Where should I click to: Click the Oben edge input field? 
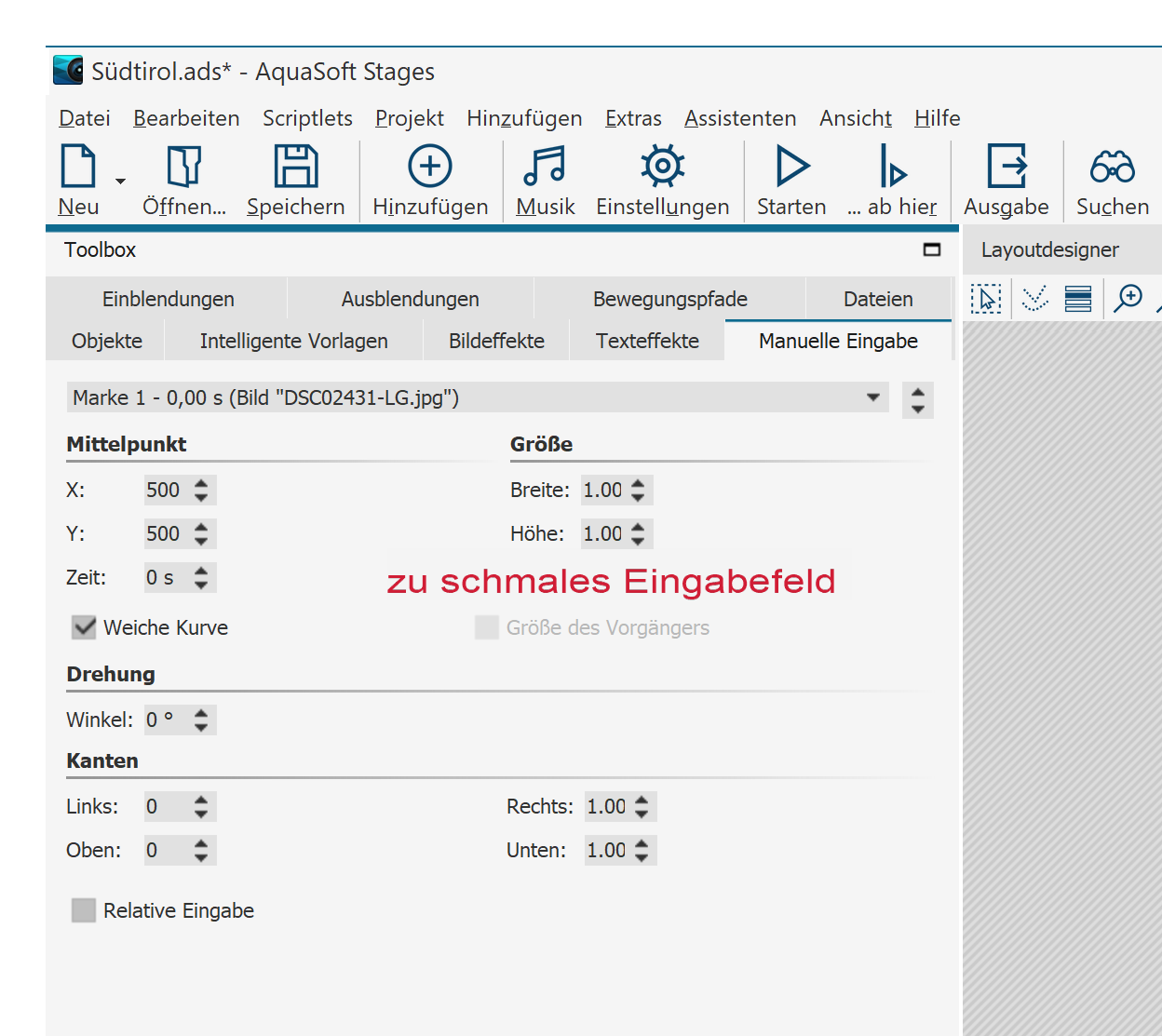(x=167, y=851)
